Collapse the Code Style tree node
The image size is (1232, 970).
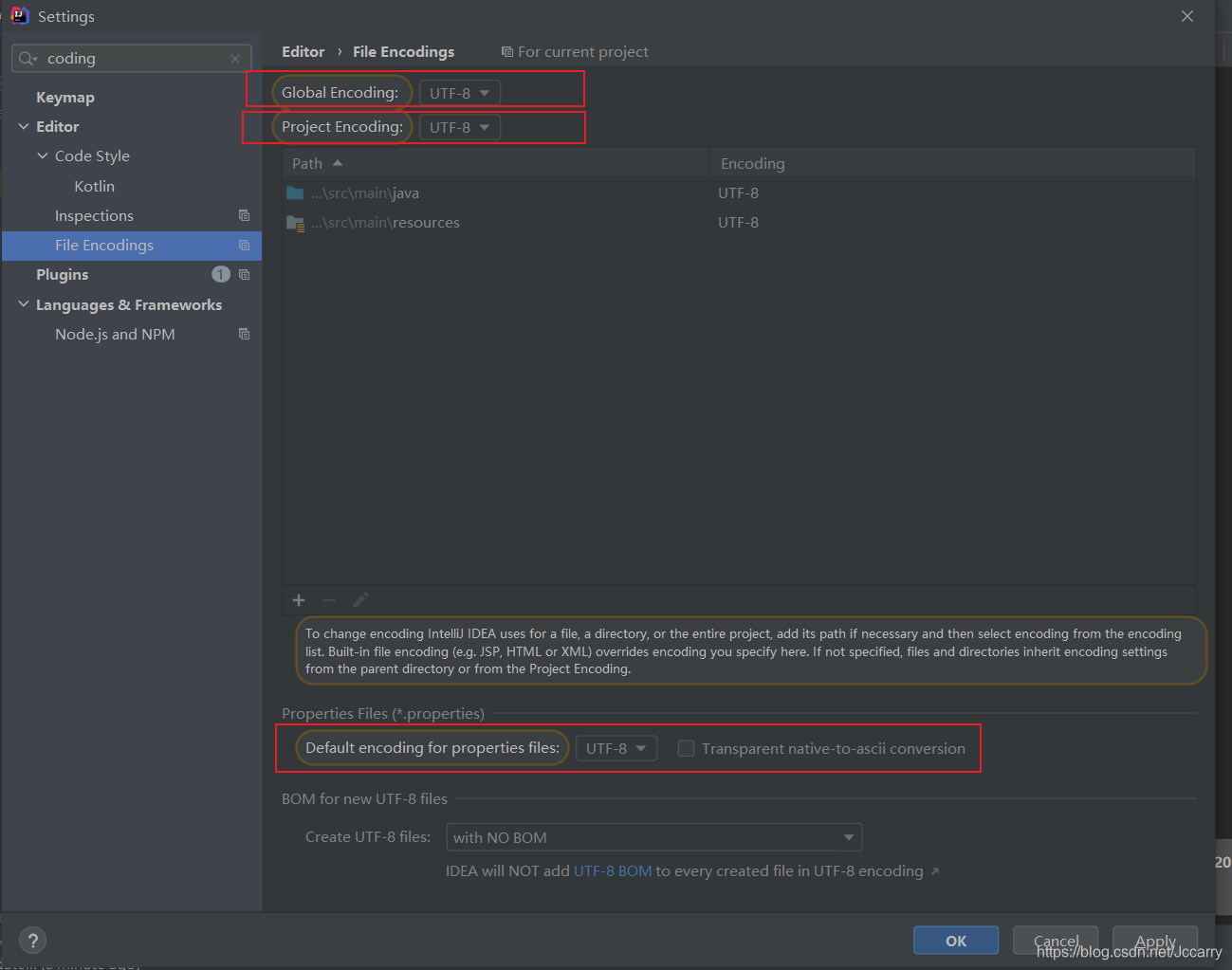[x=43, y=156]
